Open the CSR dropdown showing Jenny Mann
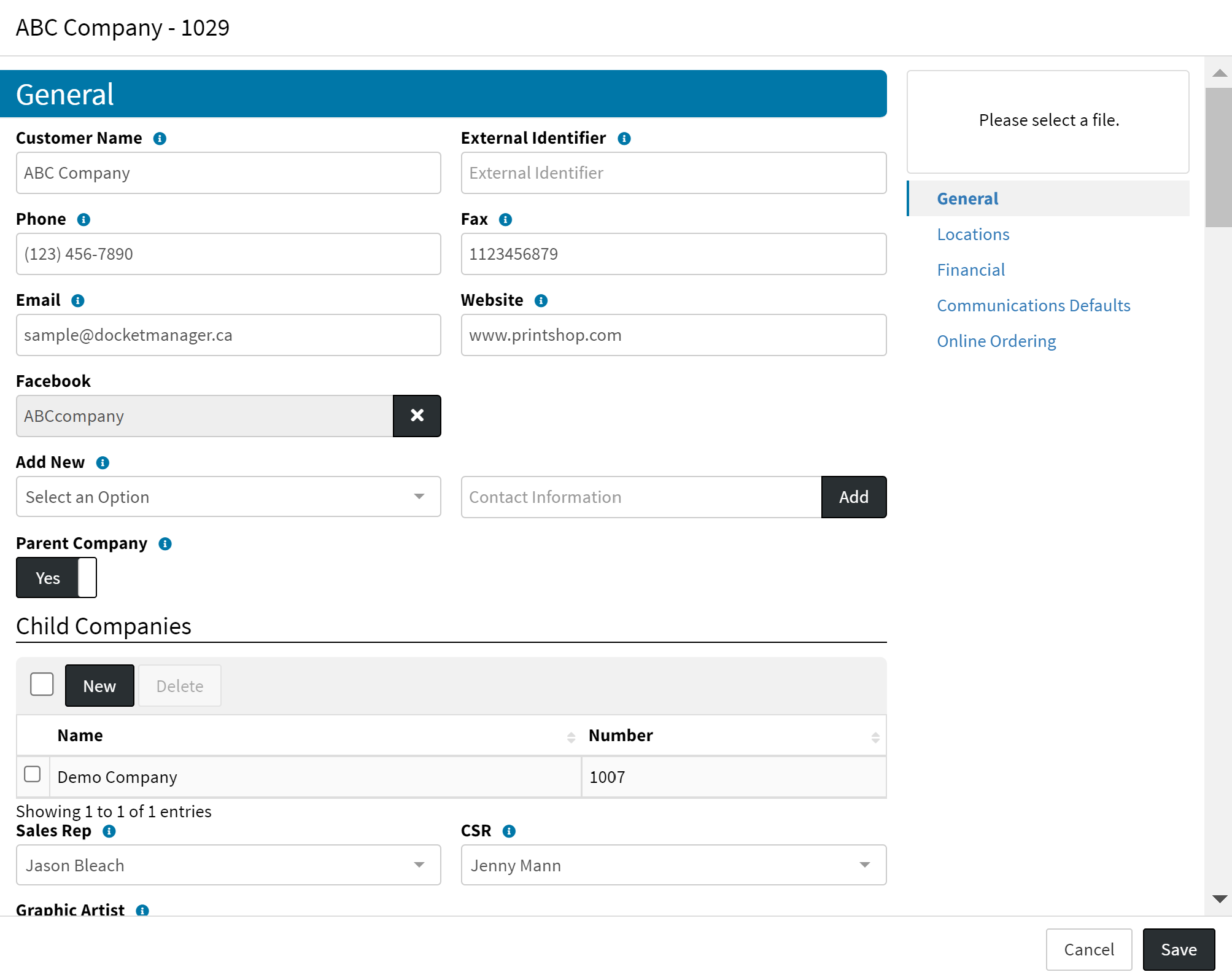This screenshot has height=980, width=1232. [673, 865]
